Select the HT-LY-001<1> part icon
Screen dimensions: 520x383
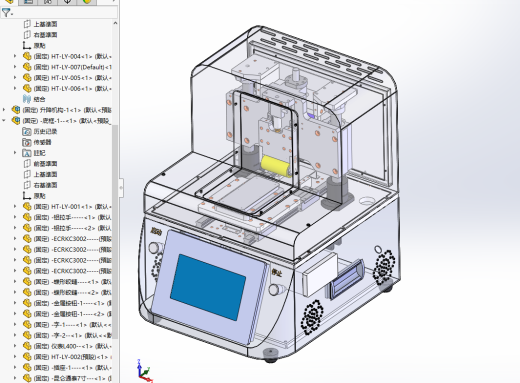(27, 207)
